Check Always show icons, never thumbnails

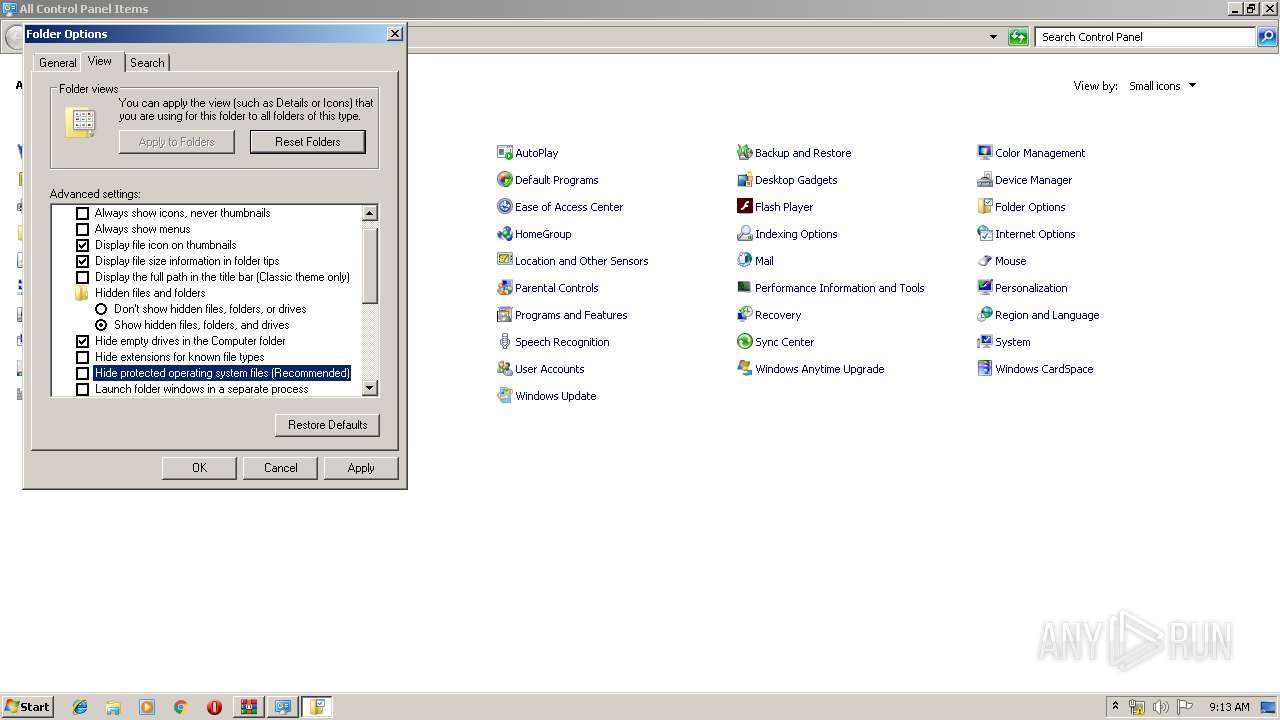click(82, 213)
